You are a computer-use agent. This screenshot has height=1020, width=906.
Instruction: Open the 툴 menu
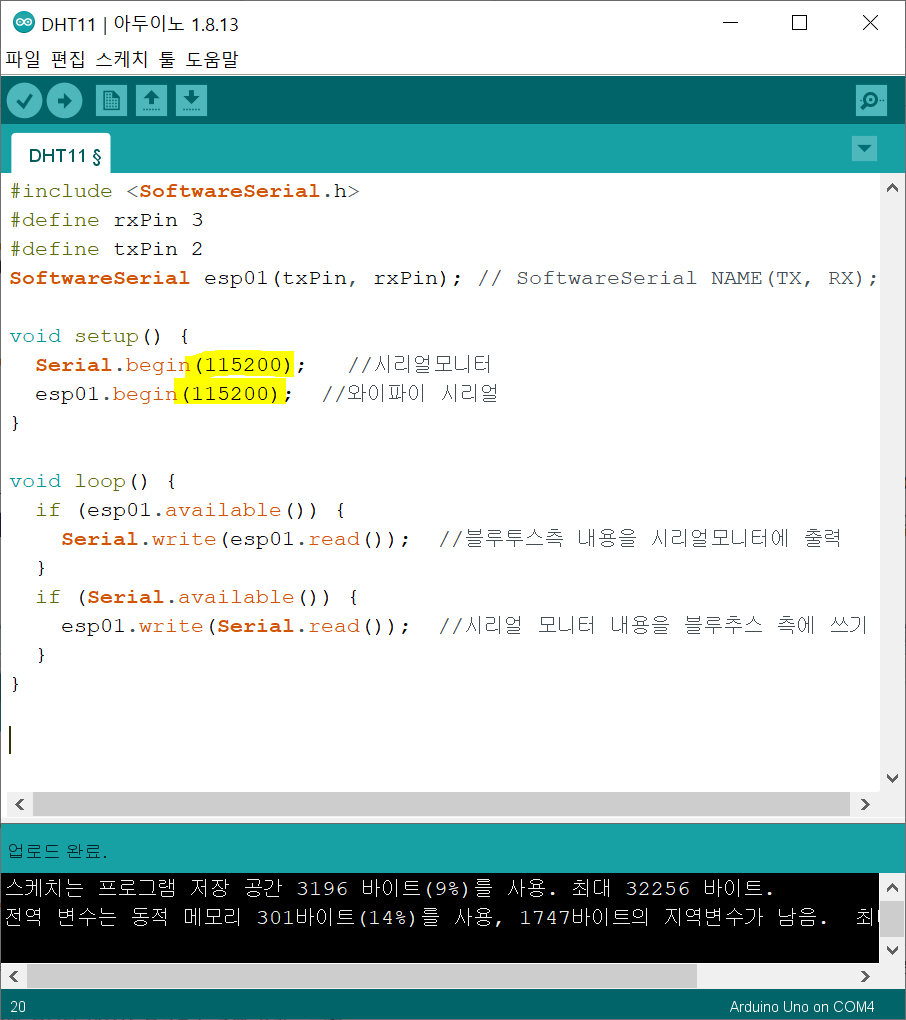[167, 59]
